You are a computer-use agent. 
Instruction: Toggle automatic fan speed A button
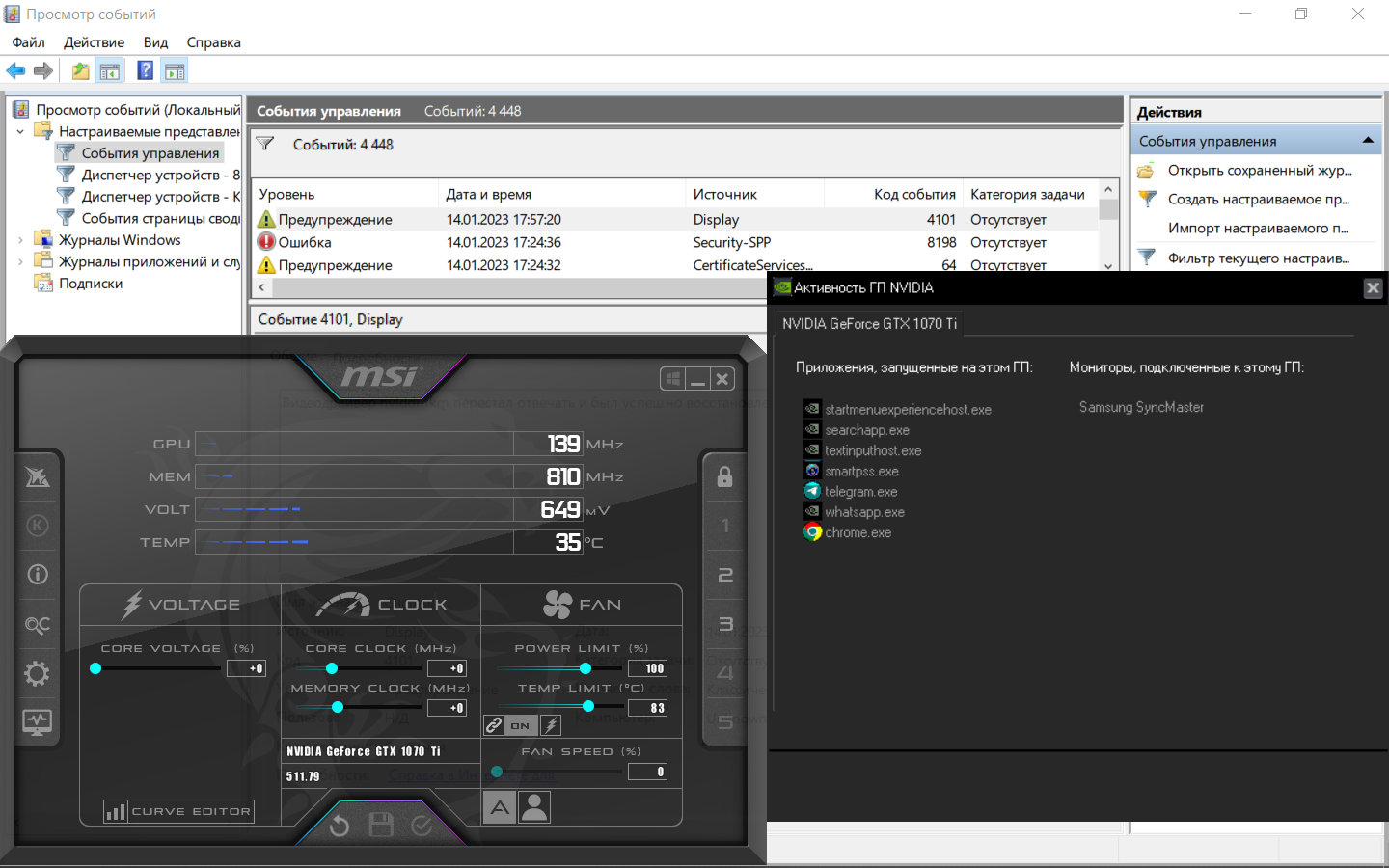[500, 807]
